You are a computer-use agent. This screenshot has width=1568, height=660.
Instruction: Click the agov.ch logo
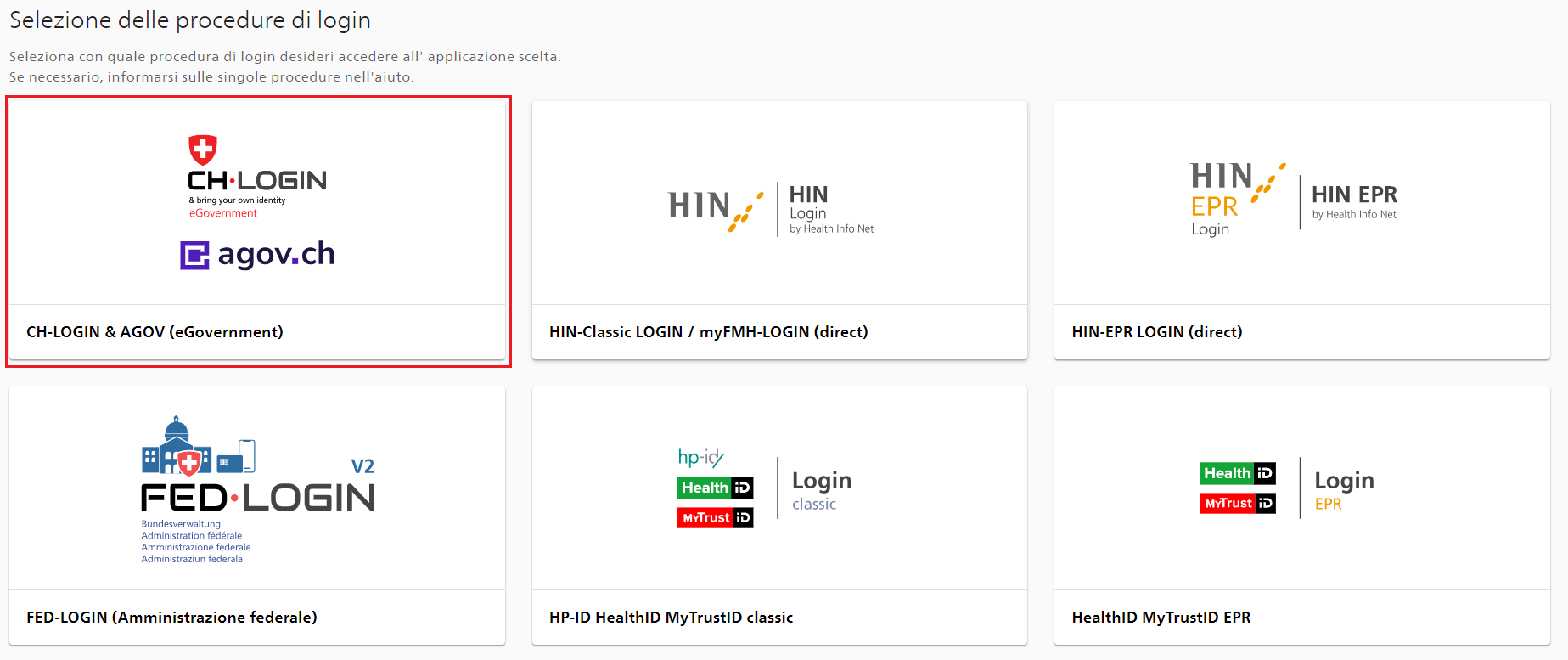[257, 254]
